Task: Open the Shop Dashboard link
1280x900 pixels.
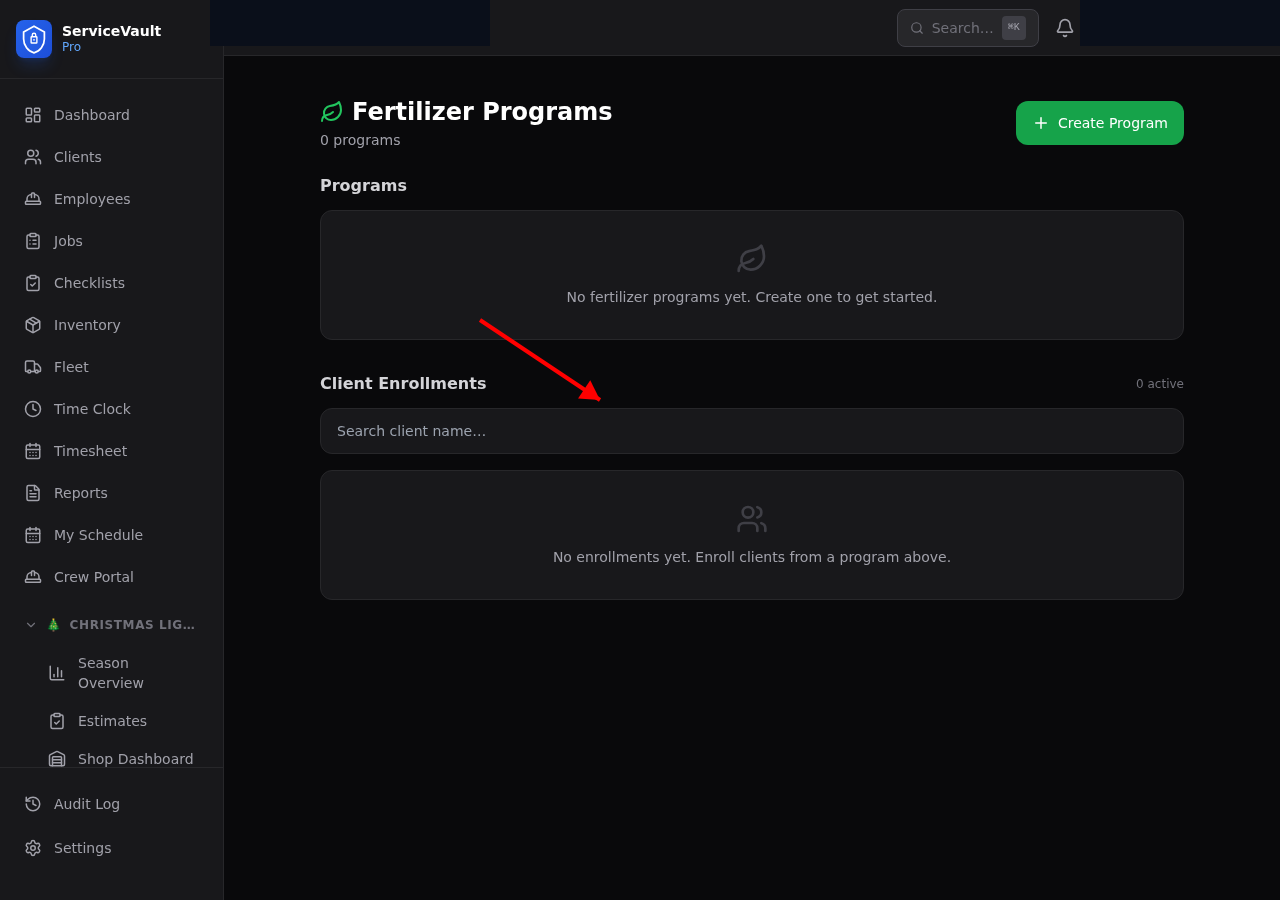Action: (135, 758)
